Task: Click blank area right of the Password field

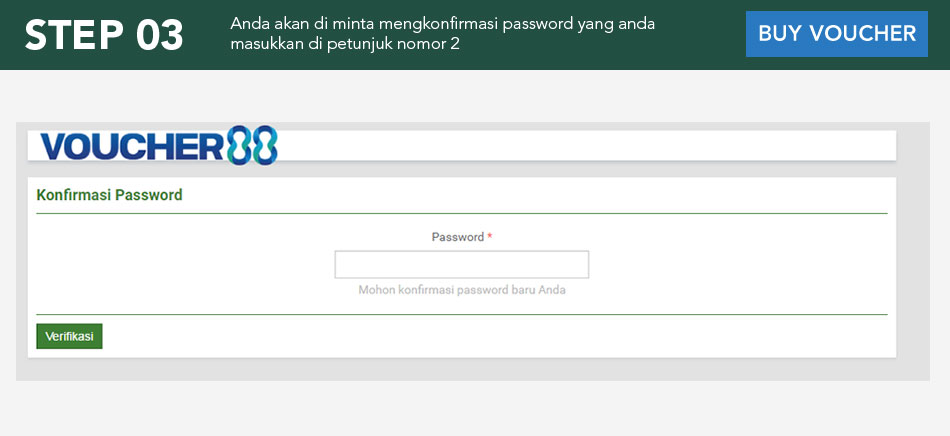Action: [x=740, y=264]
